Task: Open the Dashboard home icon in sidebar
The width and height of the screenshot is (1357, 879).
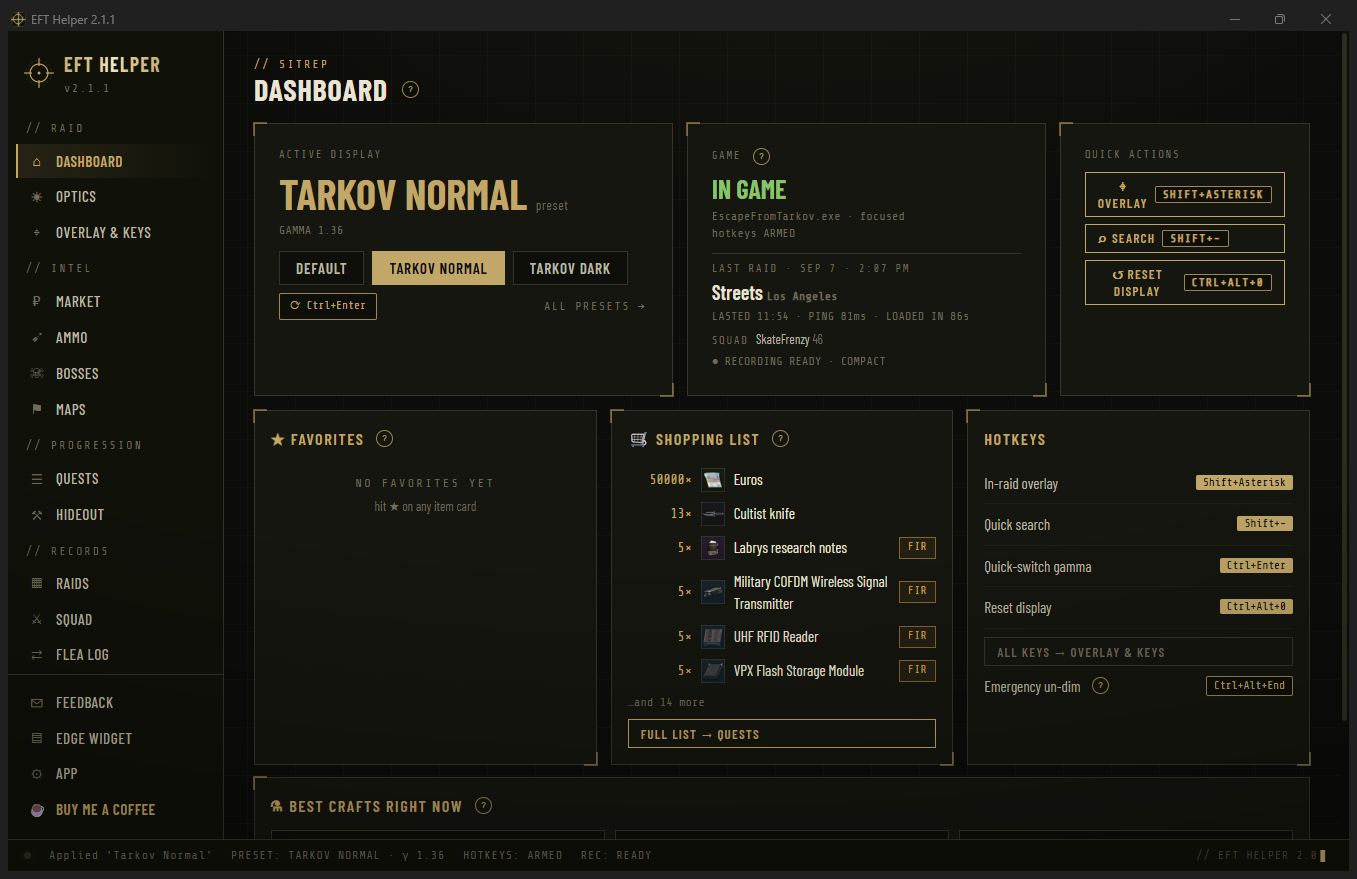Action: [37, 162]
